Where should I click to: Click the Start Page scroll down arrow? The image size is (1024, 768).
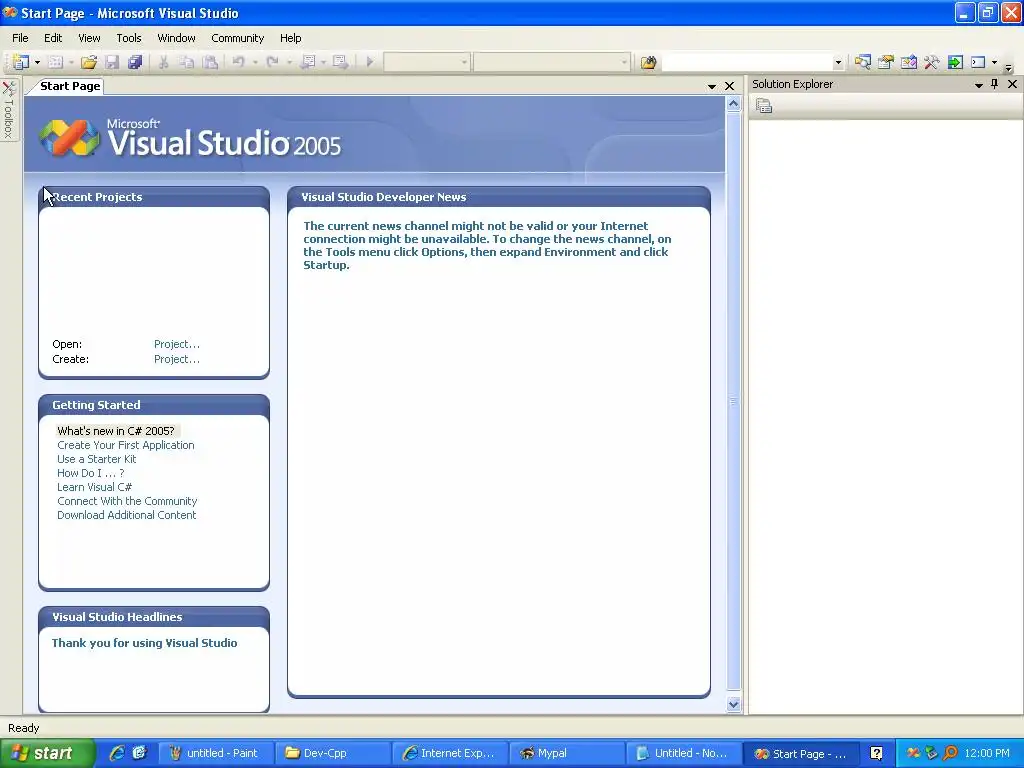click(x=733, y=704)
